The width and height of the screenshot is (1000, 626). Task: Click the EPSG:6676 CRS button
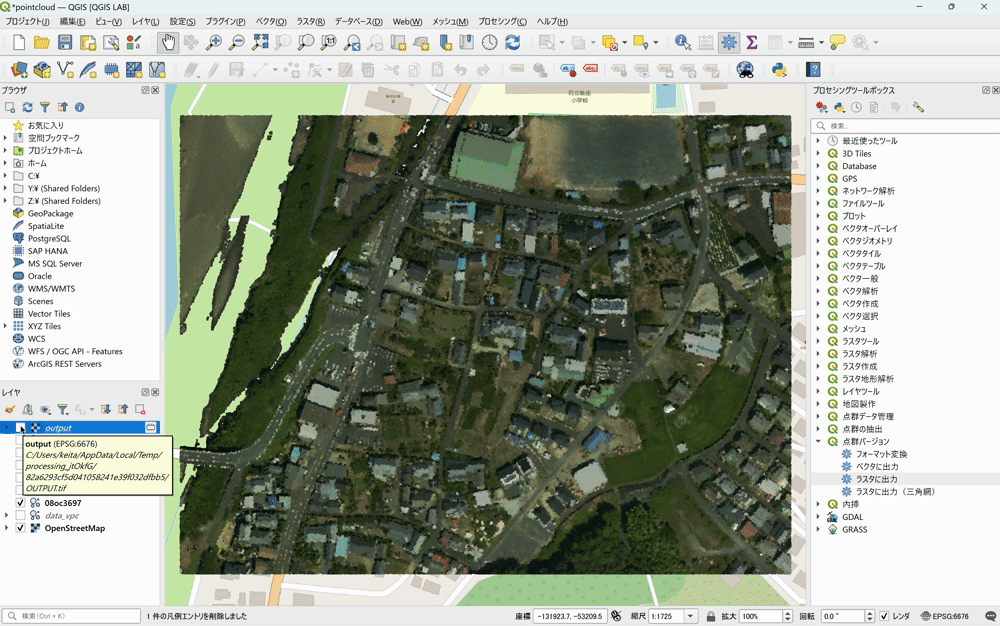(945, 616)
